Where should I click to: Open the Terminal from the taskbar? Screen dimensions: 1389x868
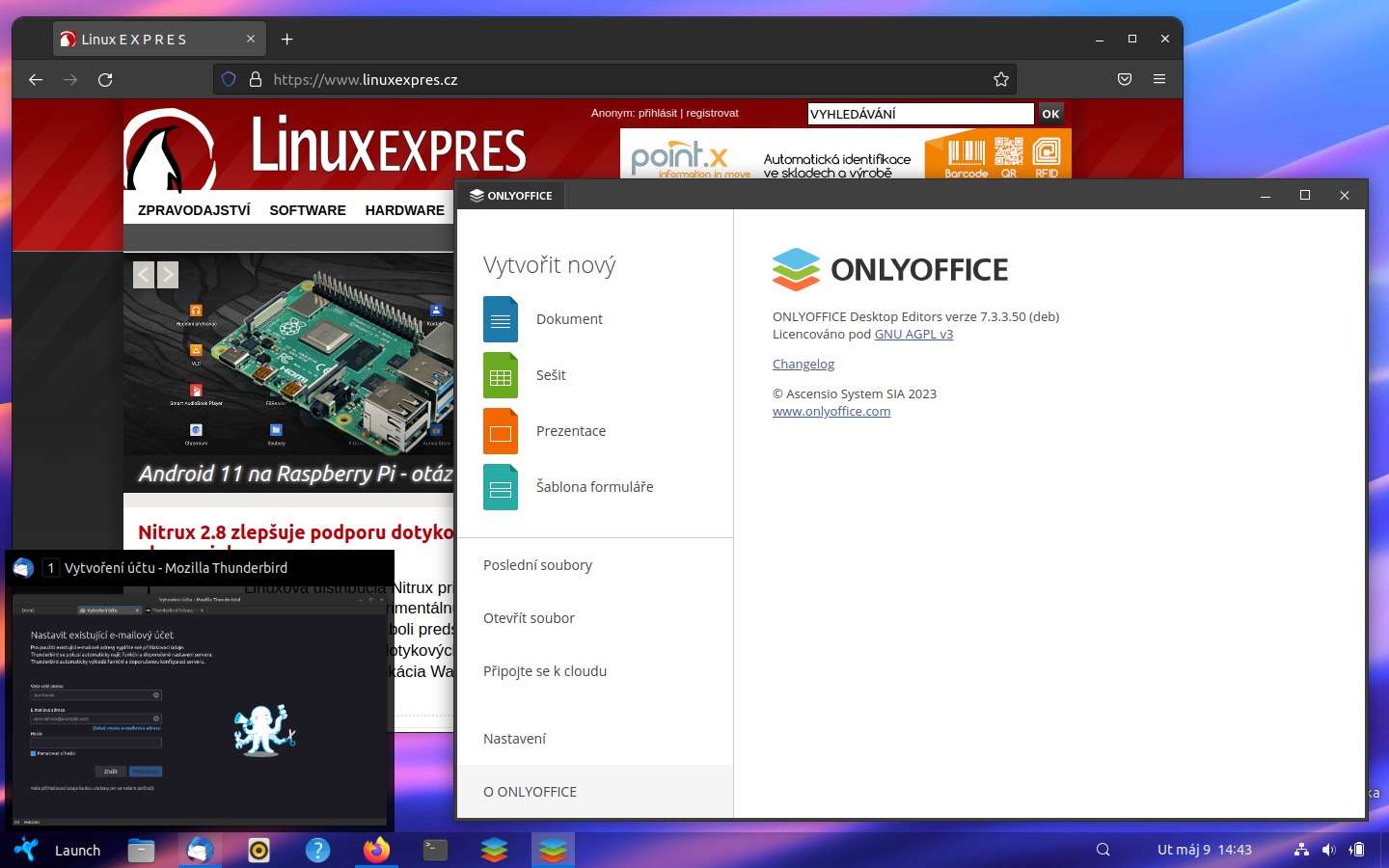click(435, 850)
